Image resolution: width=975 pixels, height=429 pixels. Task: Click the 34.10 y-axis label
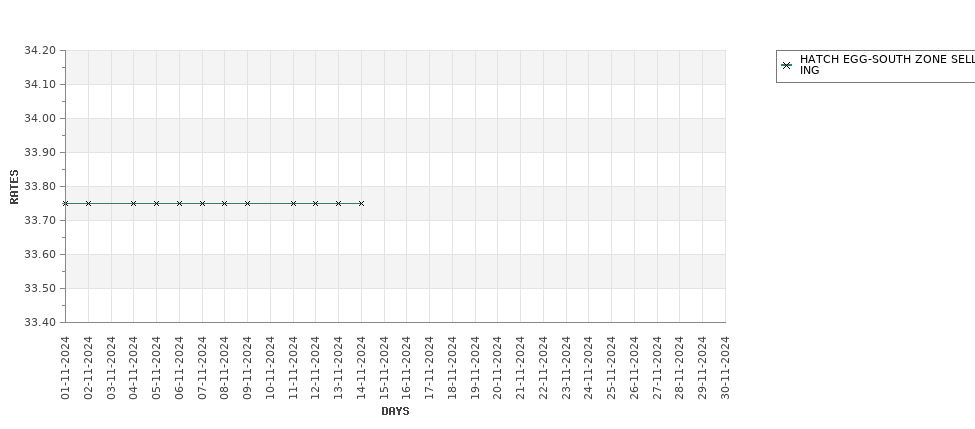pyautogui.click(x=40, y=84)
